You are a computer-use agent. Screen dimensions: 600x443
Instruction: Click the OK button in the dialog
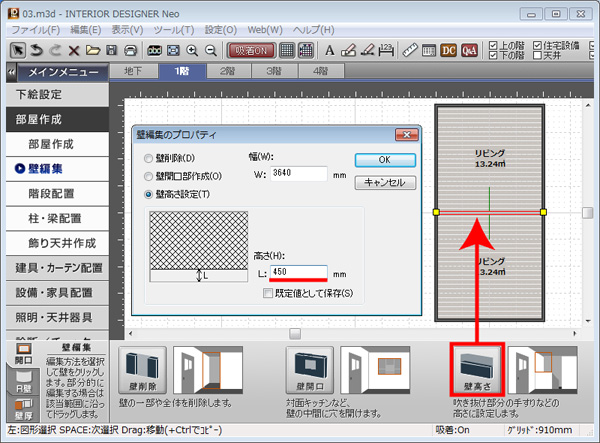pos(383,159)
